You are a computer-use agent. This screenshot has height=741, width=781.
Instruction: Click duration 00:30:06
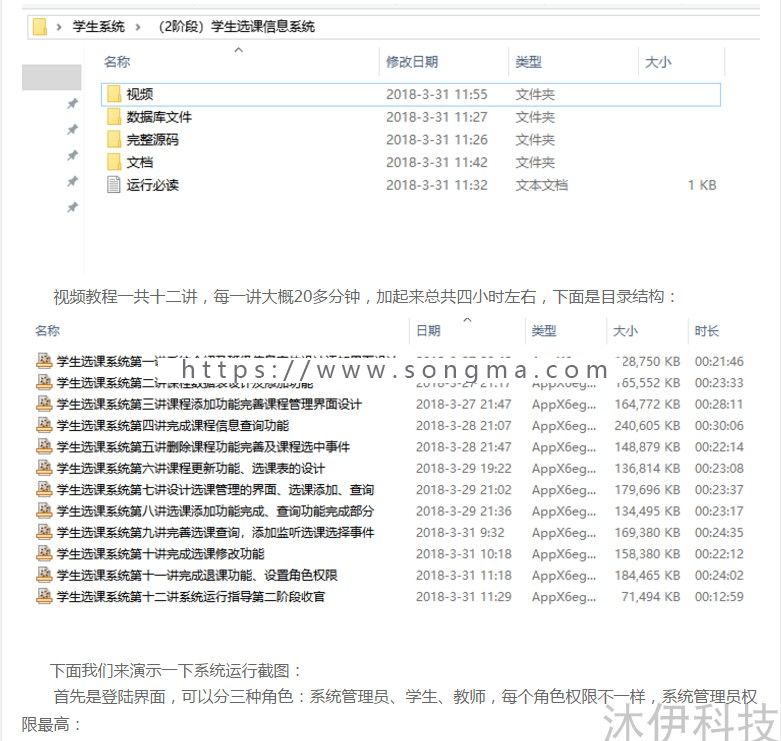click(x=719, y=425)
